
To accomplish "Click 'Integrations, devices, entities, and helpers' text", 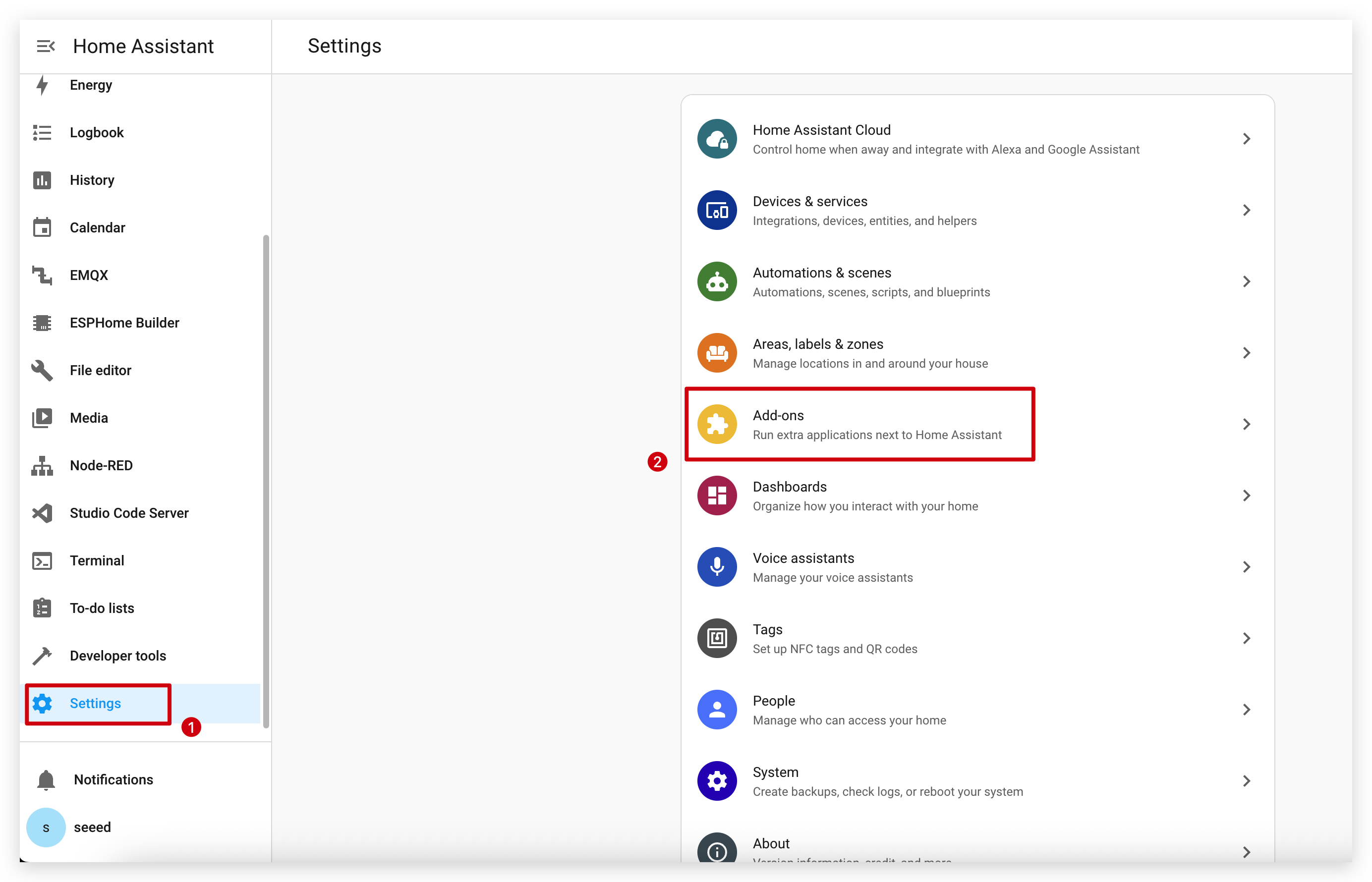I will click(x=864, y=221).
